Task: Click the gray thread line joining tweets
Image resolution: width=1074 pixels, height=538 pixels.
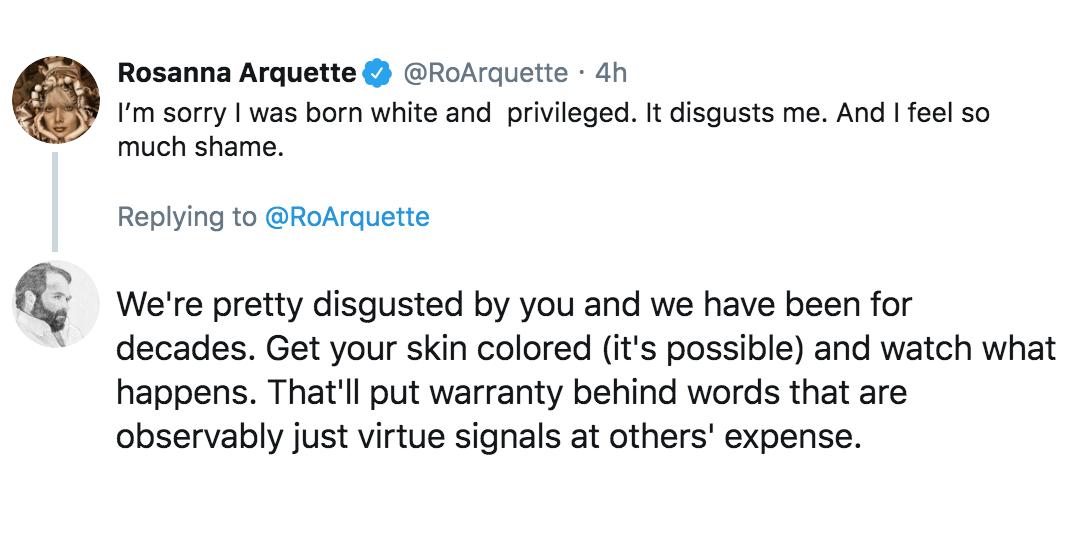Action: point(55,200)
